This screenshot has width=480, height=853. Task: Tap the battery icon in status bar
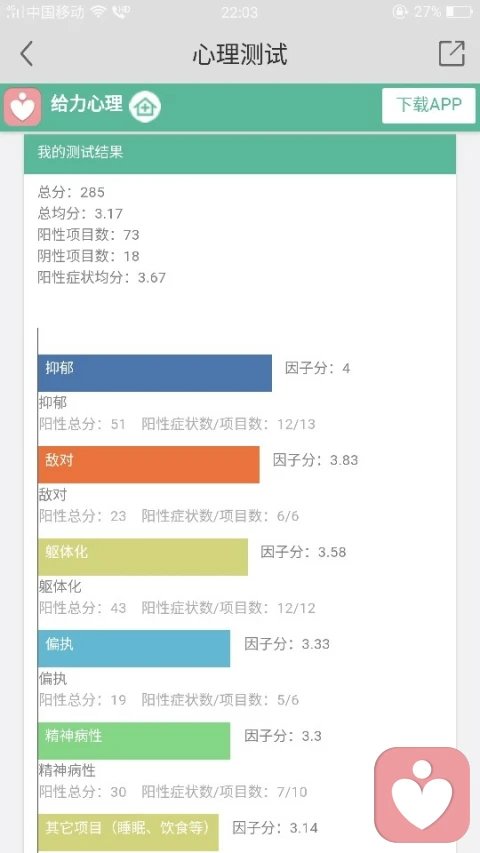click(x=460, y=12)
